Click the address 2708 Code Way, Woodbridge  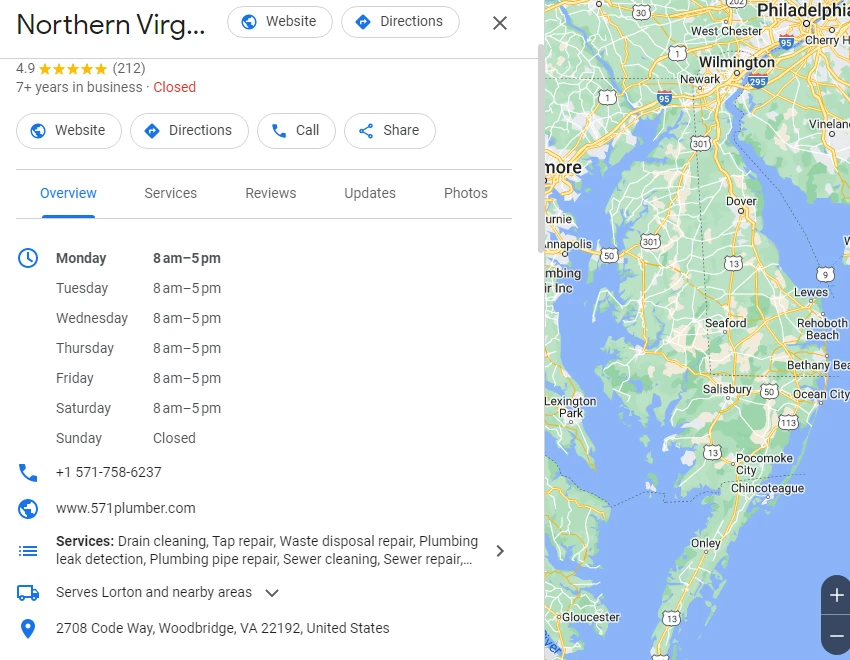tap(222, 628)
